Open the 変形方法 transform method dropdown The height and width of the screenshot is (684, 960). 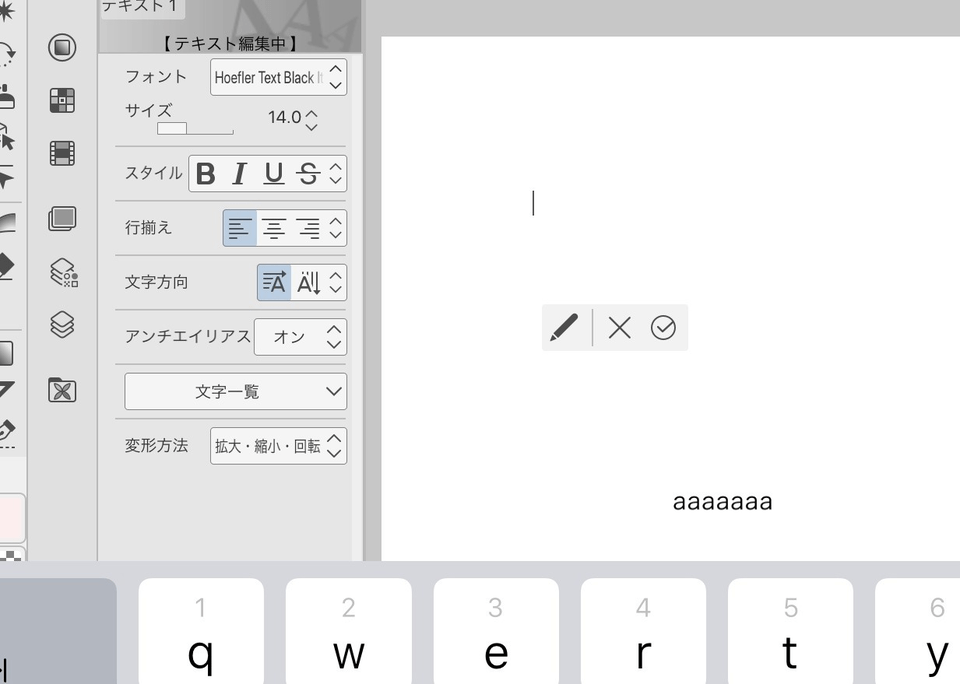tap(278, 446)
